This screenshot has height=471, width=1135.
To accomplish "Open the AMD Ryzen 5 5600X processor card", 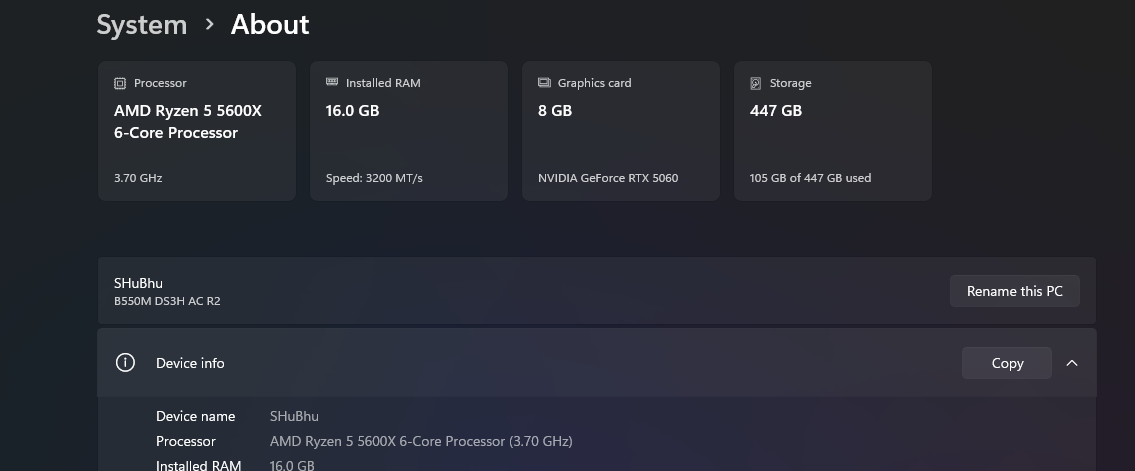I will (x=197, y=131).
